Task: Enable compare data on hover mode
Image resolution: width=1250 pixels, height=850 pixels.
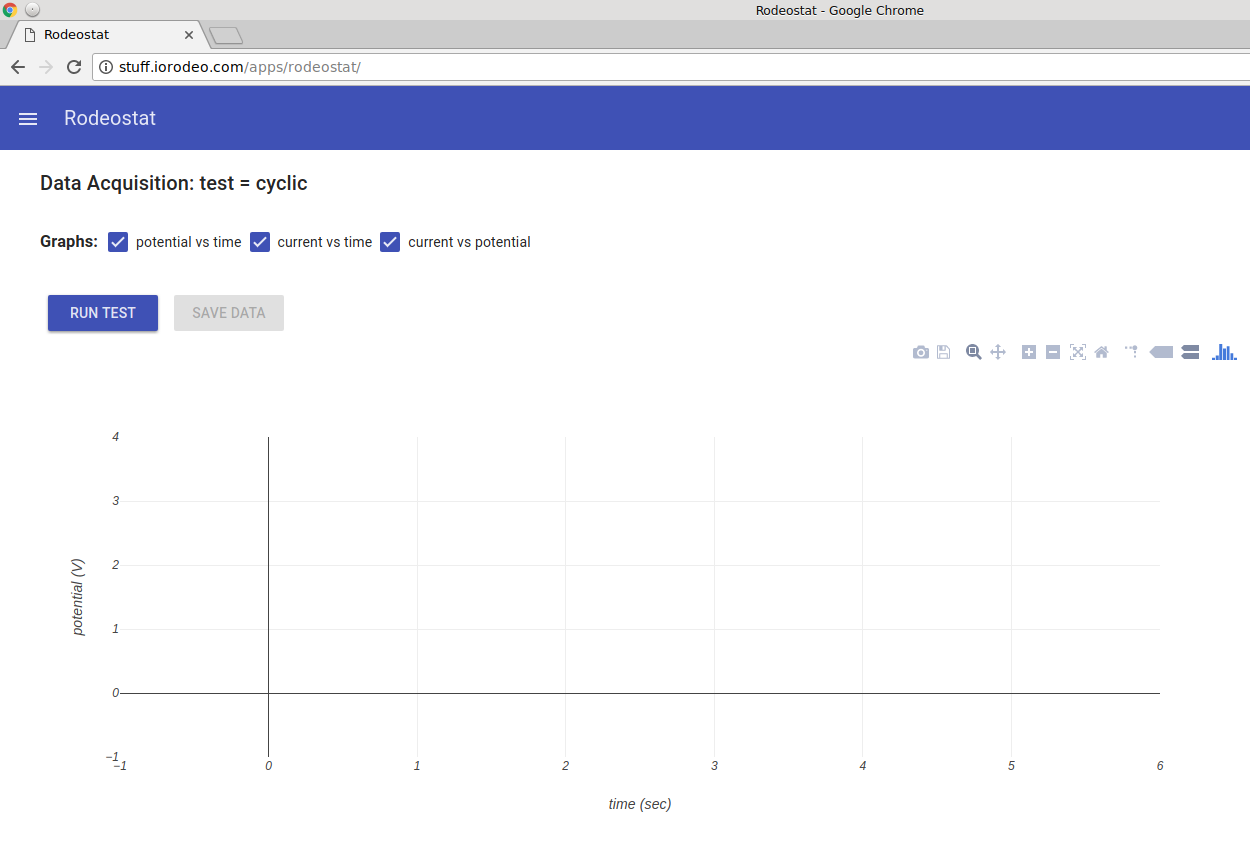Action: tap(1189, 352)
